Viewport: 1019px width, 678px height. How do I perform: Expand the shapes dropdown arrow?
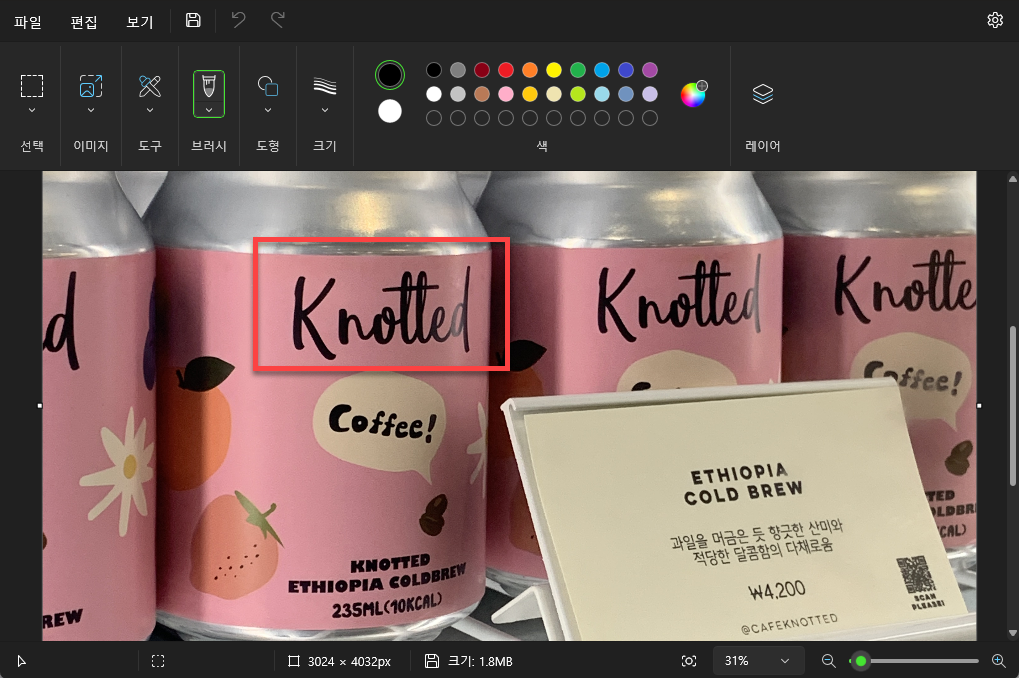268,111
